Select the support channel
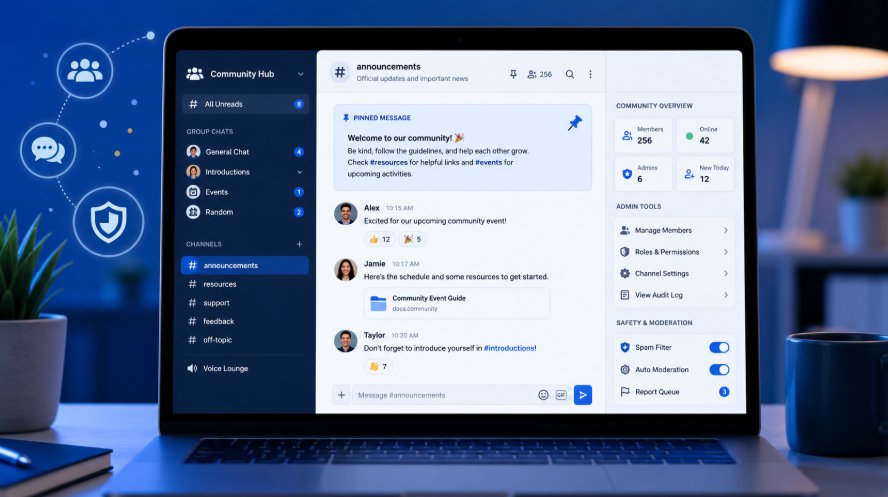The width and height of the screenshot is (888, 497). pos(245,303)
